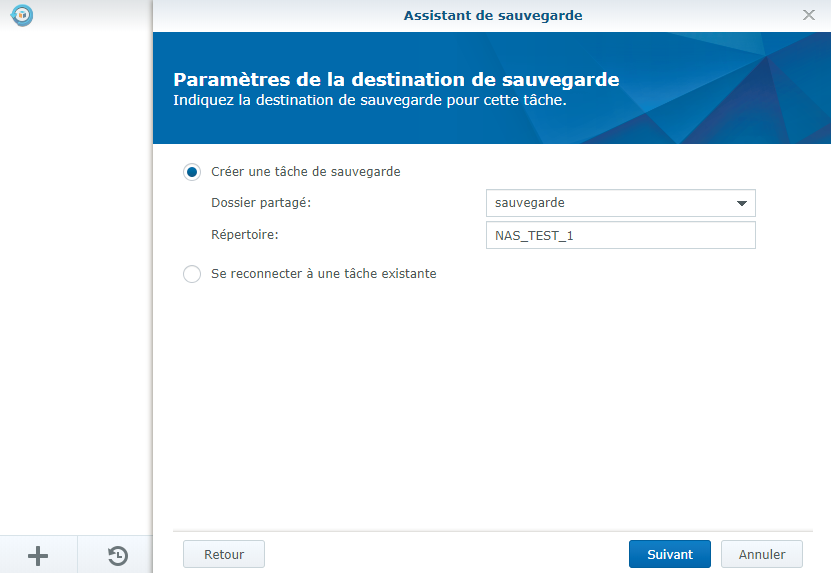Open the restore history clock icon
Image resolution: width=831 pixels, height=573 pixels.
point(117,556)
